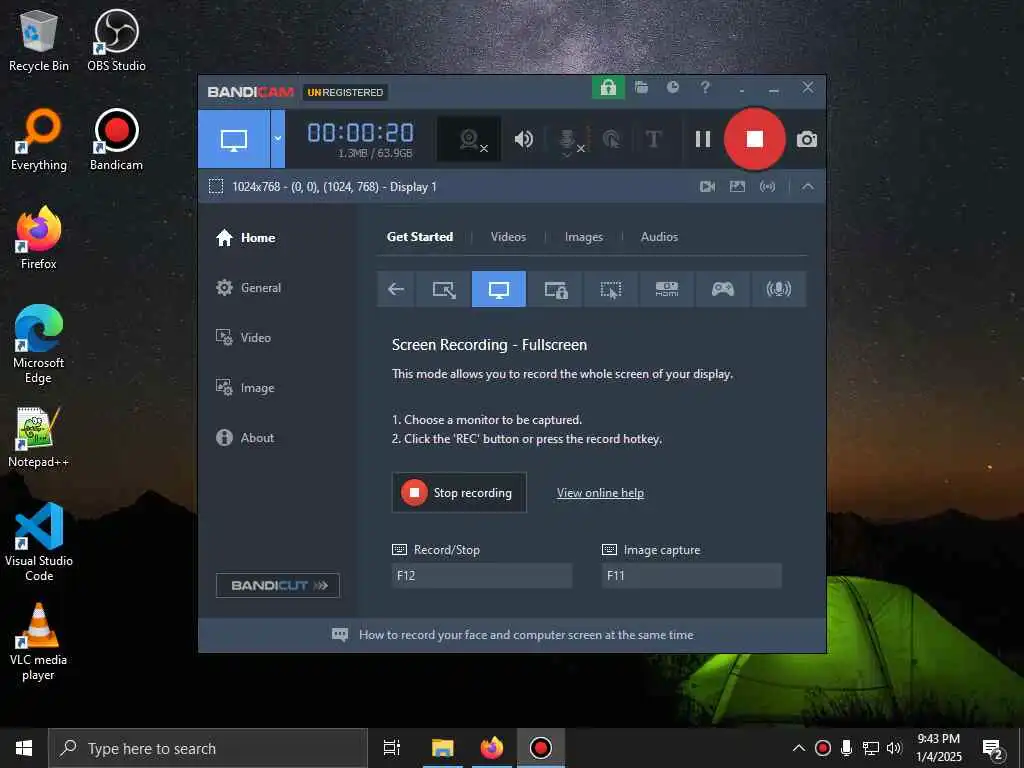Click the Record/Stop hotkey field F12

(x=482, y=575)
